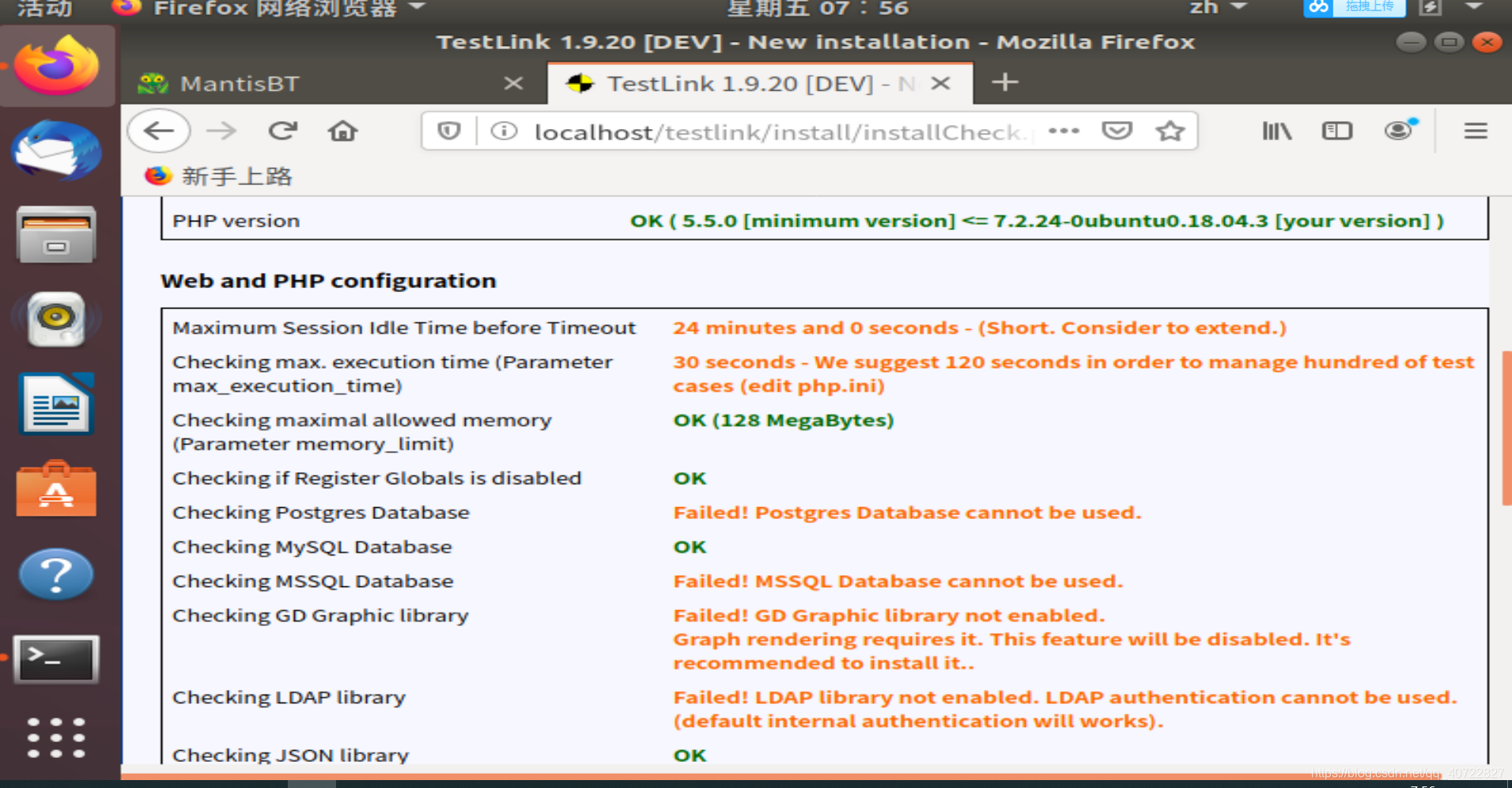Show applications grid
Screen dimensions: 1512x788
[56, 738]
